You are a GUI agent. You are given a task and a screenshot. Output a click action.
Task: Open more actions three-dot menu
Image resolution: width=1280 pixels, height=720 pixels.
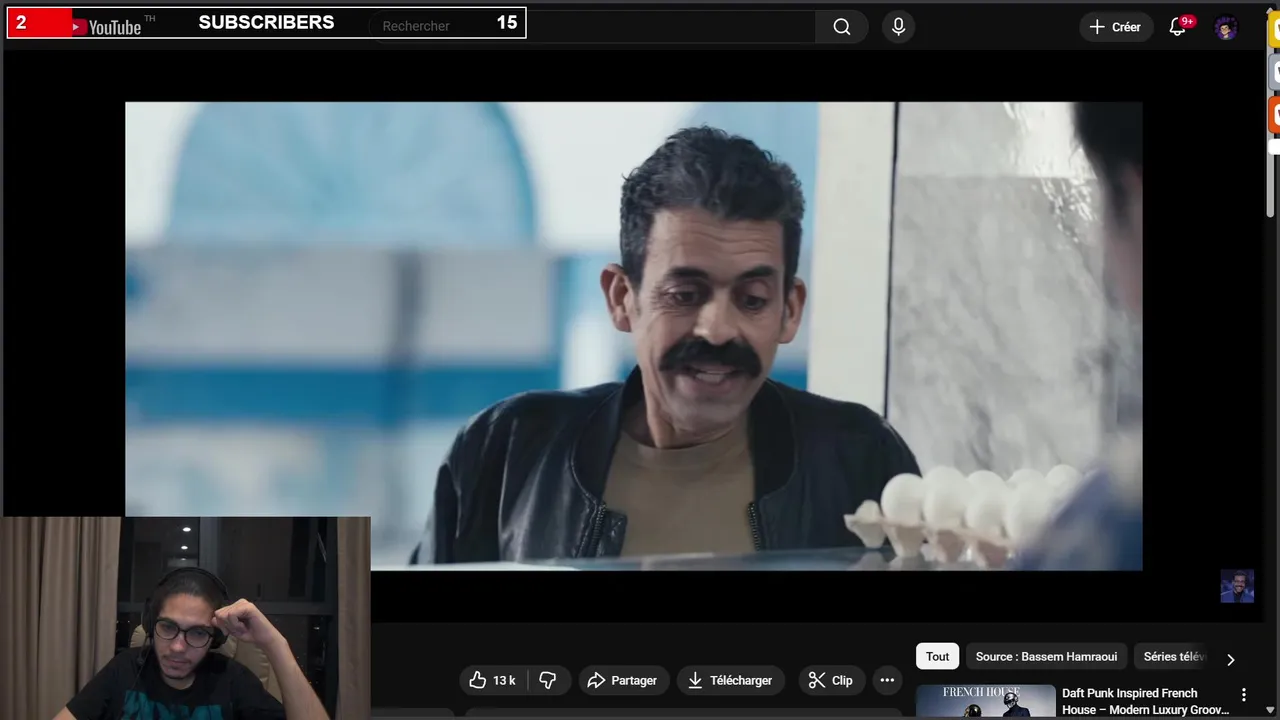(x=887, y=680)
